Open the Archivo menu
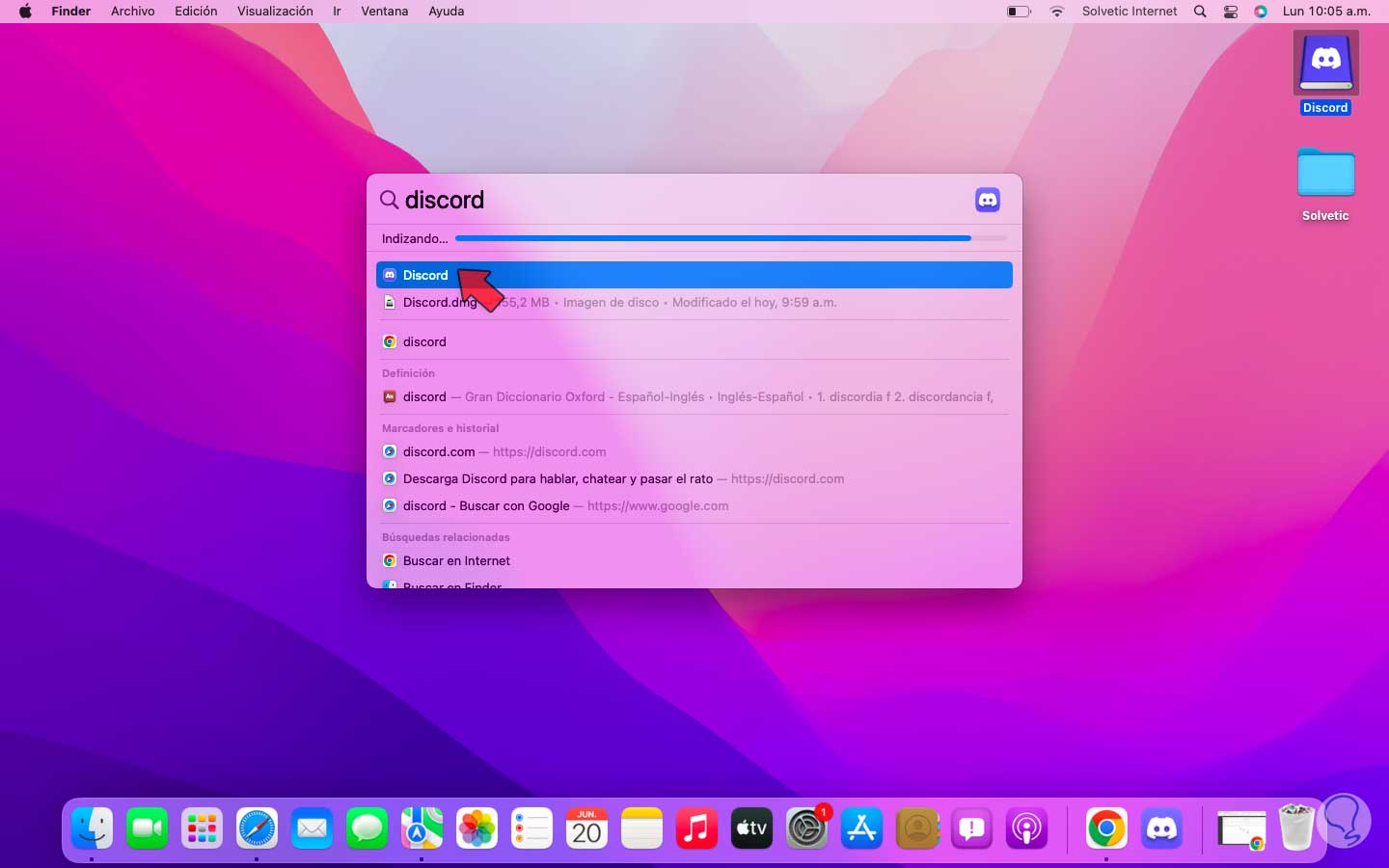Screen dimensions: 1389x868 click(133, 12)
